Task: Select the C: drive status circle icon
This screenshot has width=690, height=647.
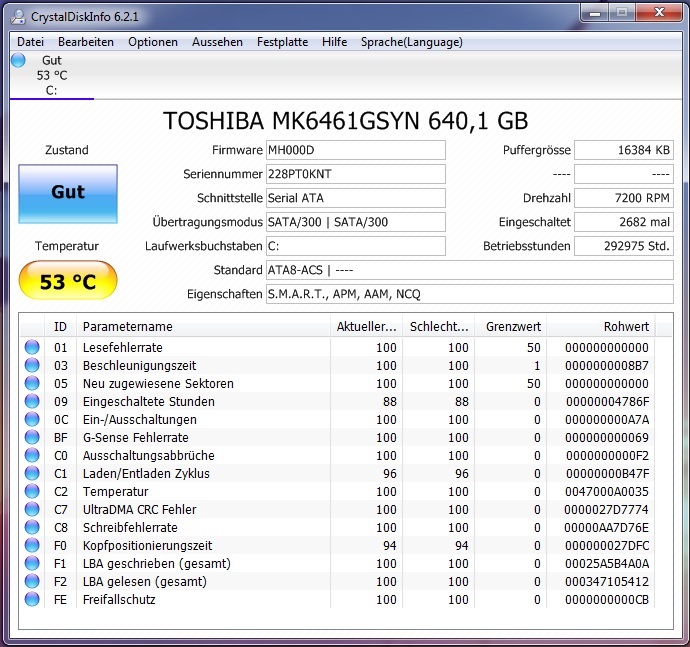Action: point(18,60)
